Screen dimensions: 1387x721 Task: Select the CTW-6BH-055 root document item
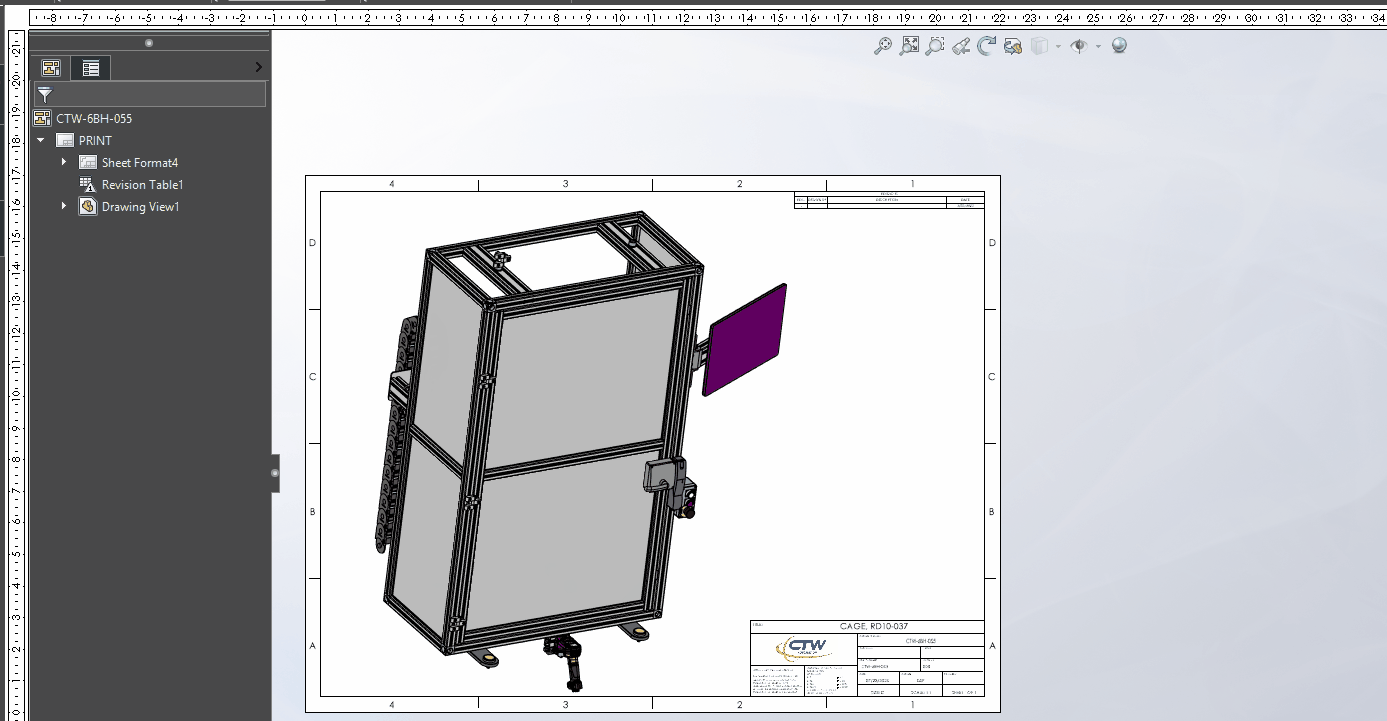pos(93,119)
